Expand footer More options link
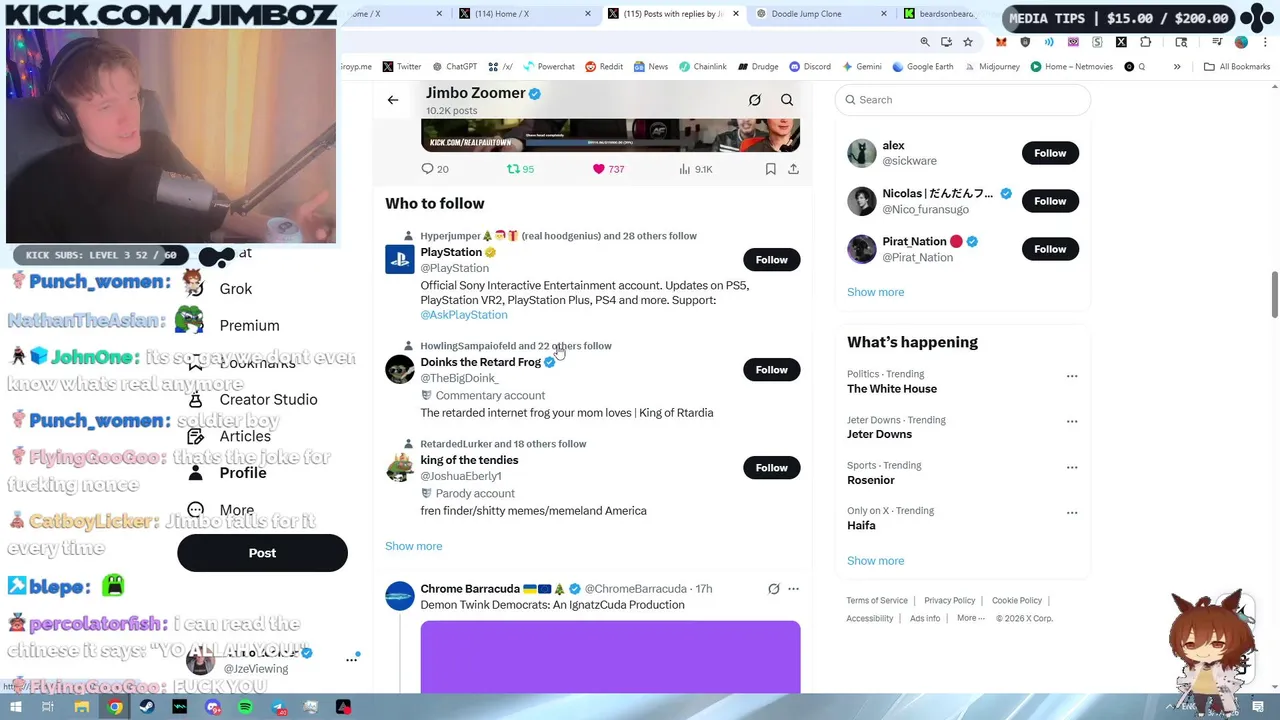This screenshot has width=1280, height=720. click(970, 618)
